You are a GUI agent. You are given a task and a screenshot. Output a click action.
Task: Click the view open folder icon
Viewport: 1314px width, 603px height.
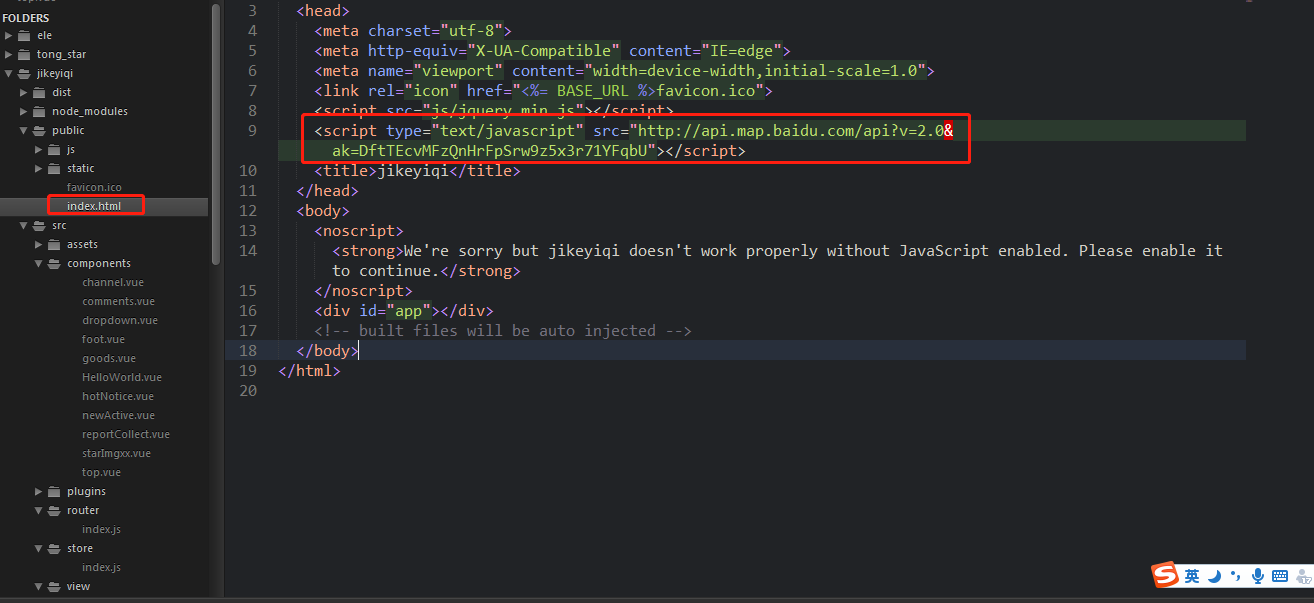(54, 586)
